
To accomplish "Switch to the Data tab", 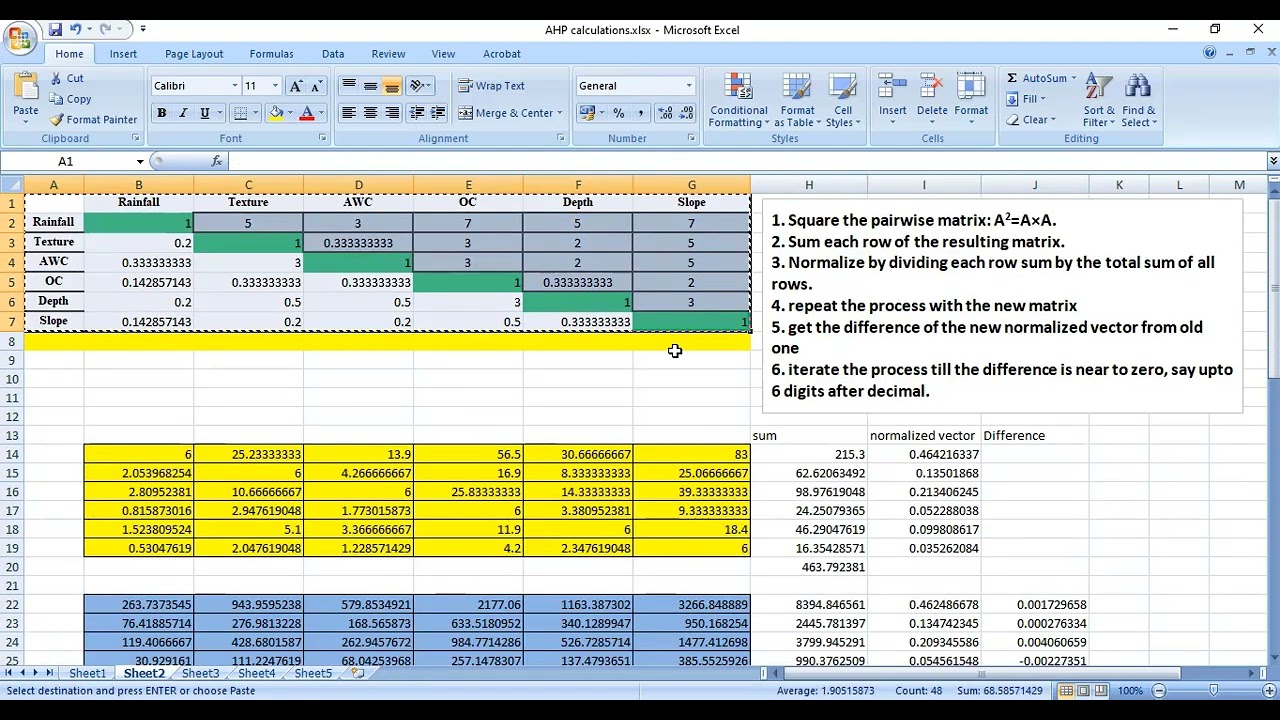I will 333,54.
